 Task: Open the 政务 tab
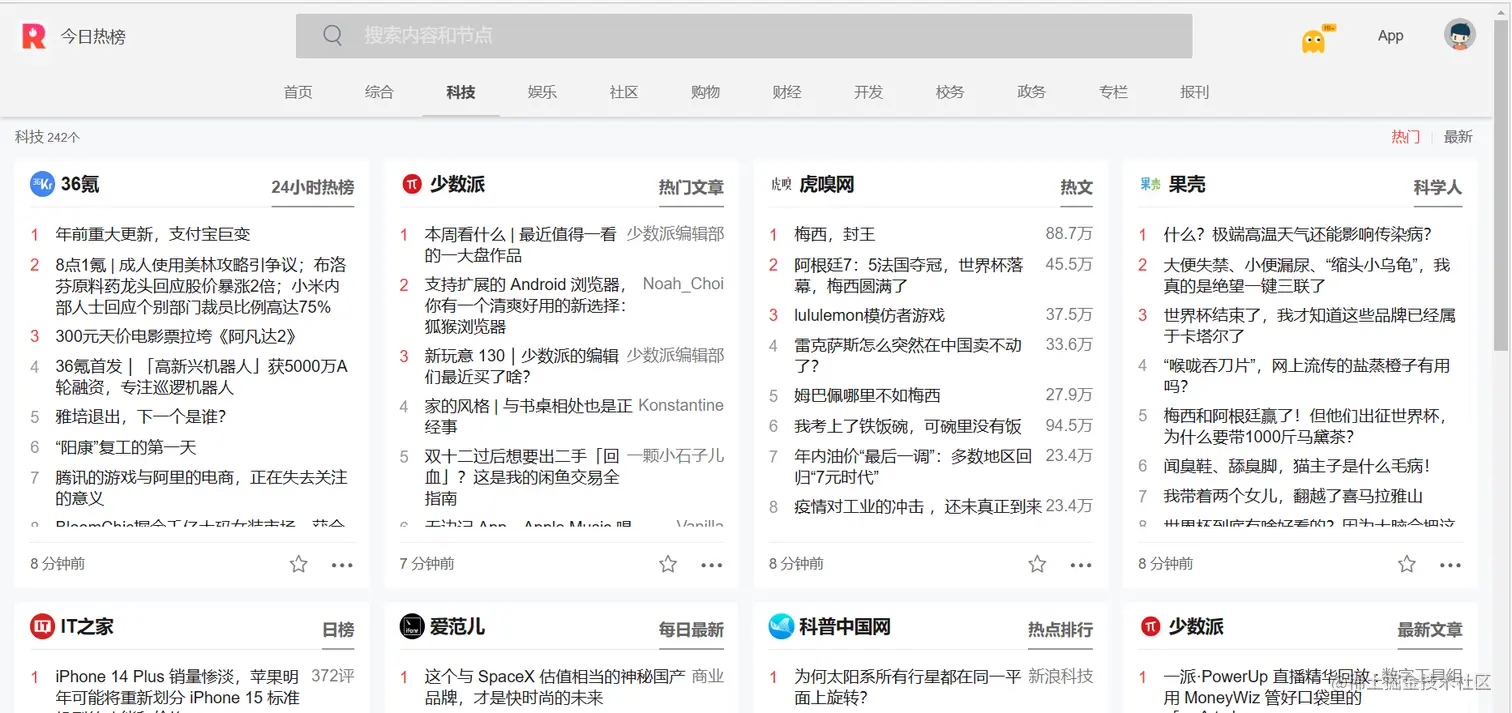(x=1031, y=92)
